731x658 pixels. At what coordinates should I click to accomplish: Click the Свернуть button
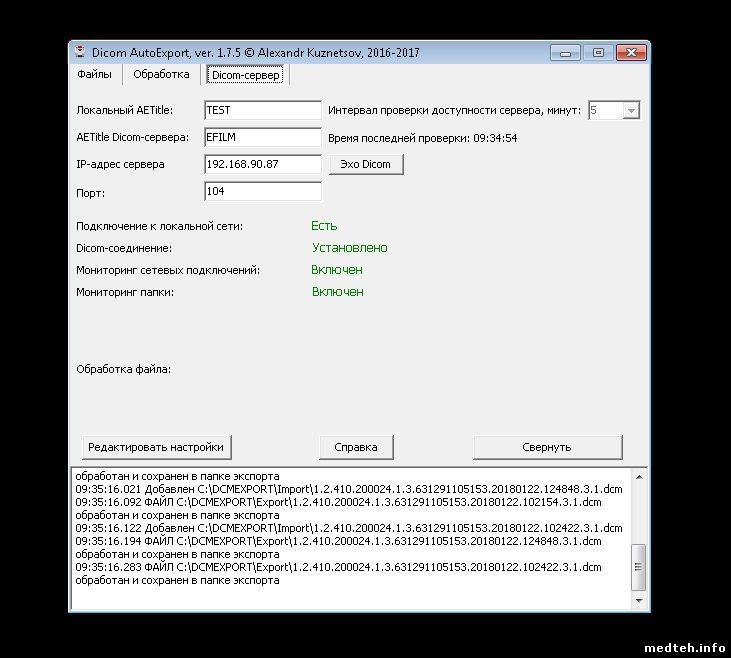(x=547, y=447)
